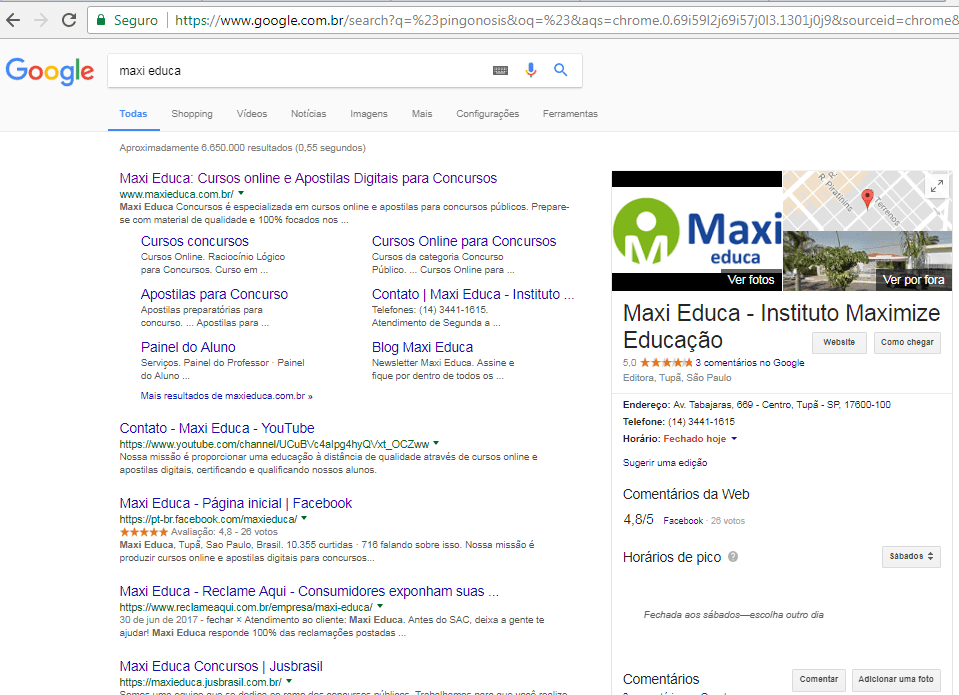Click the phone number (14) 3441-1615

(x=701, y=422)
